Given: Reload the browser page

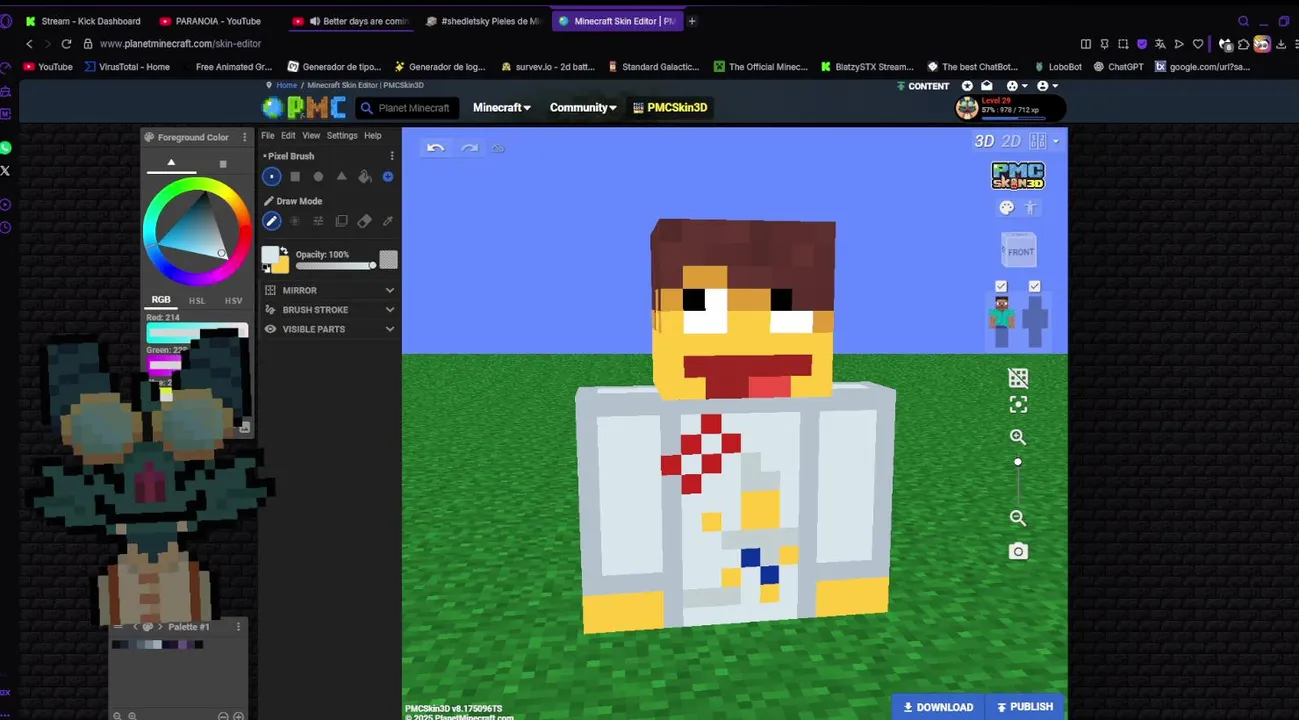Looking at the screenshot, I should pyautogui.click(x=66, y=44).
